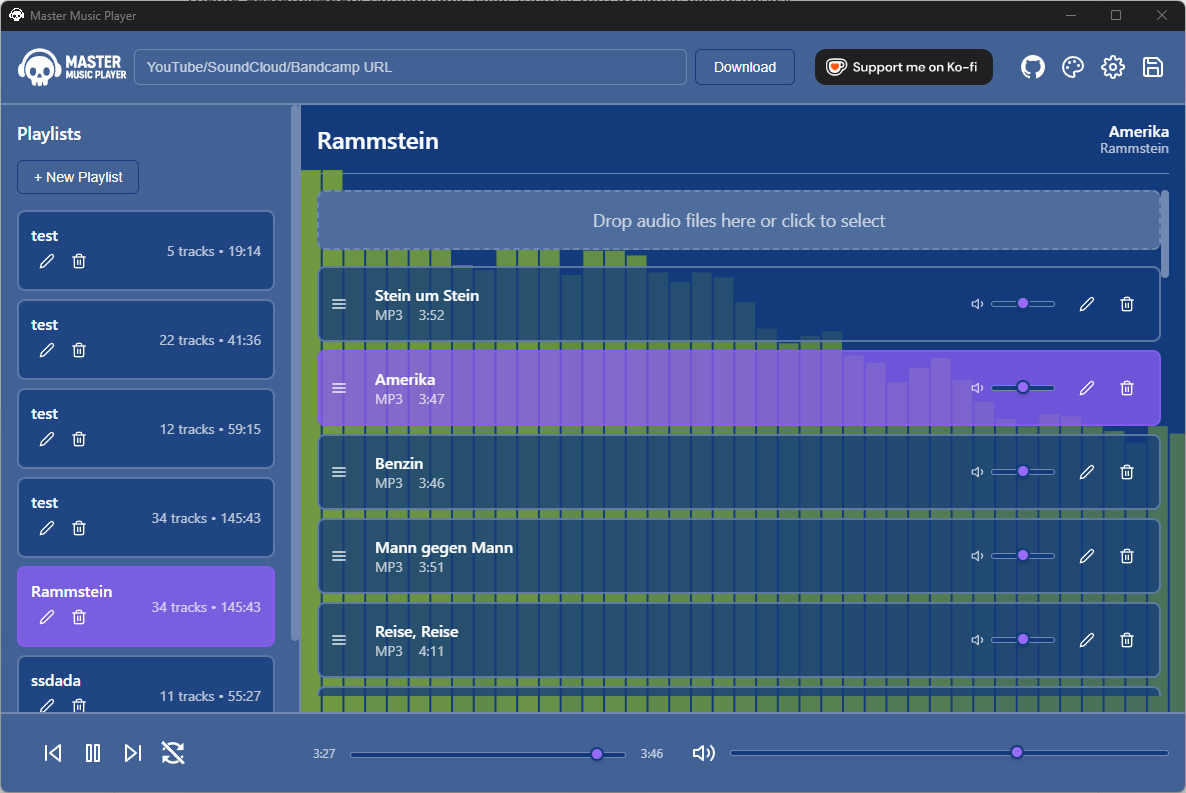
Task: Edit the first test playlist (5 tracks)
Action: click(x=47, y=261)
